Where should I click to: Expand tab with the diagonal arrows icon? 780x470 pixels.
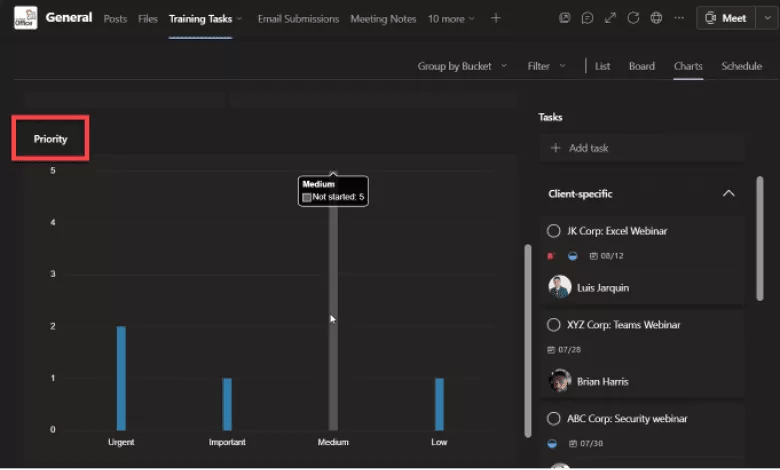(610, 18)
